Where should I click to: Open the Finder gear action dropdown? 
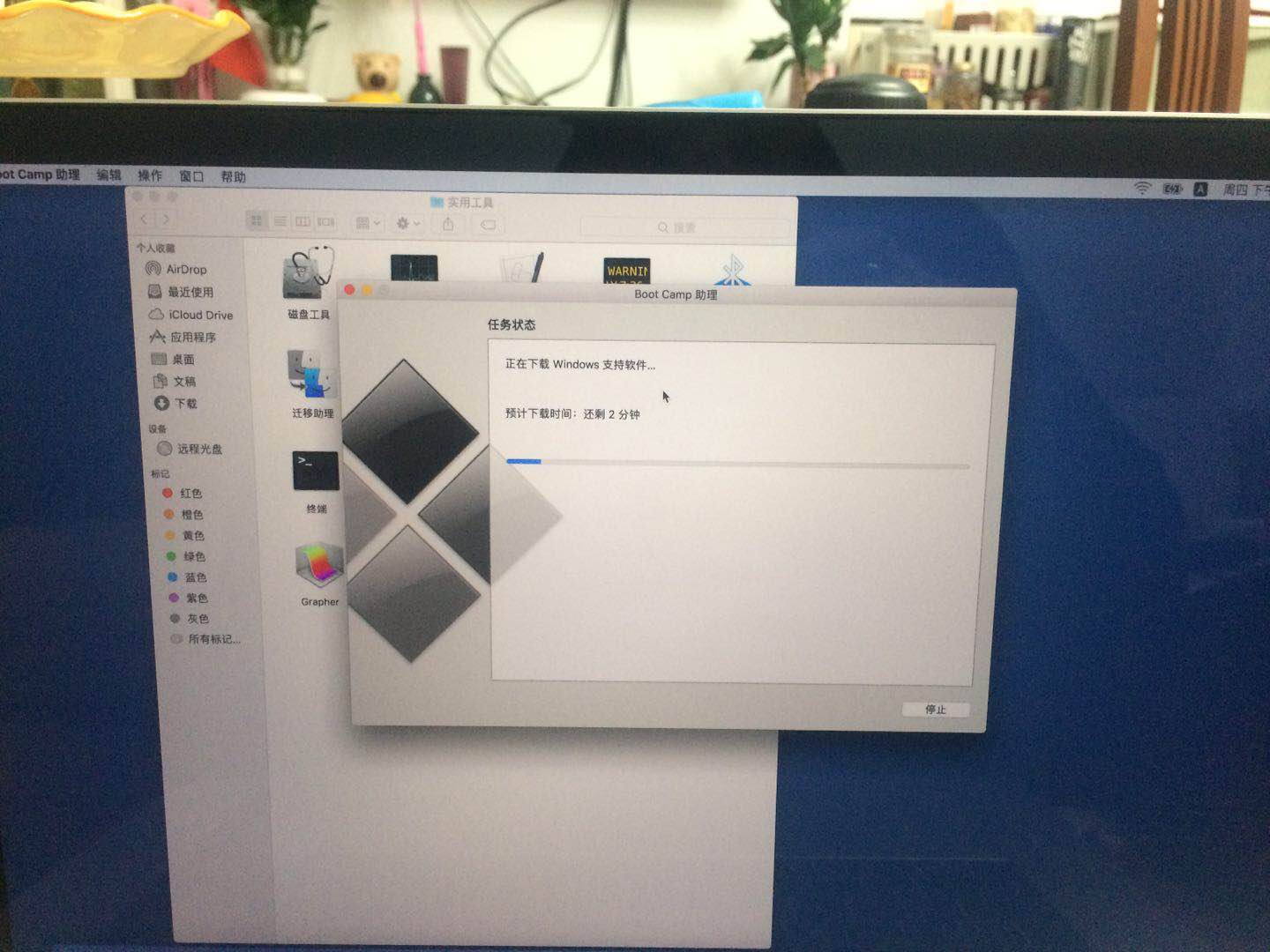(407, 224)
